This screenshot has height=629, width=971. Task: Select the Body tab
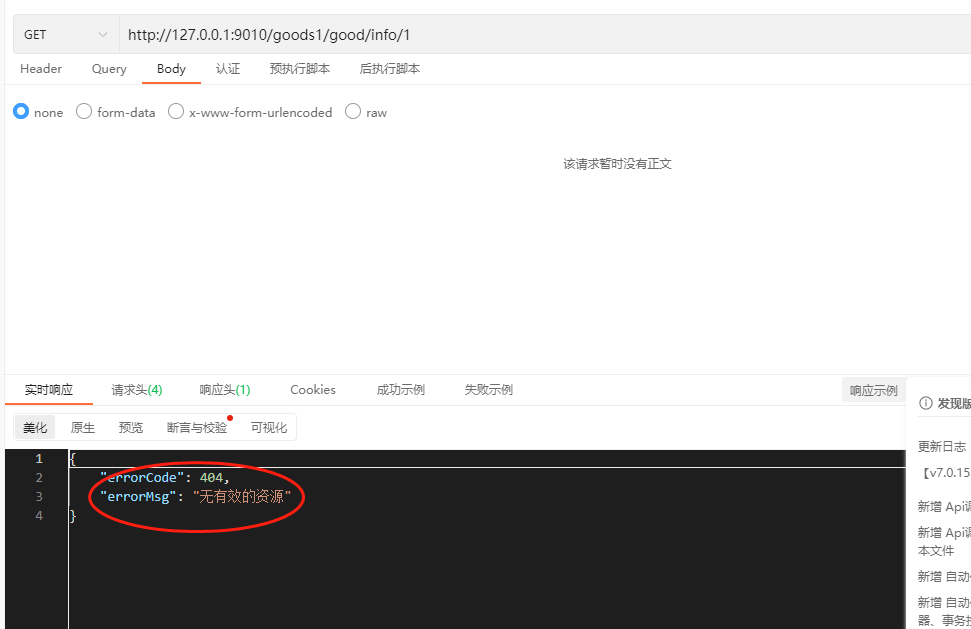(x=171, y=69)
